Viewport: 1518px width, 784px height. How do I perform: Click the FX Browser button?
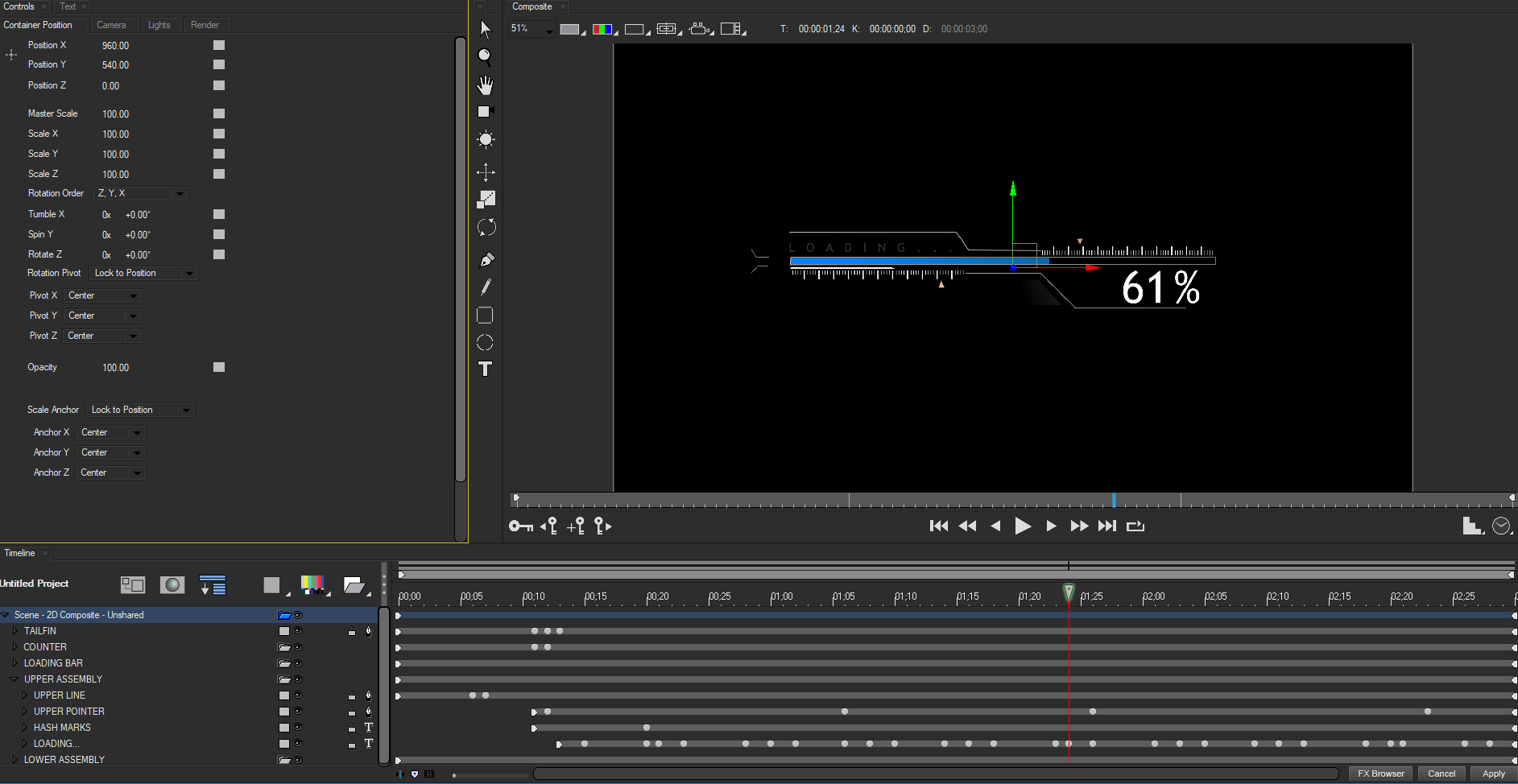click(x=1380, y=774)
